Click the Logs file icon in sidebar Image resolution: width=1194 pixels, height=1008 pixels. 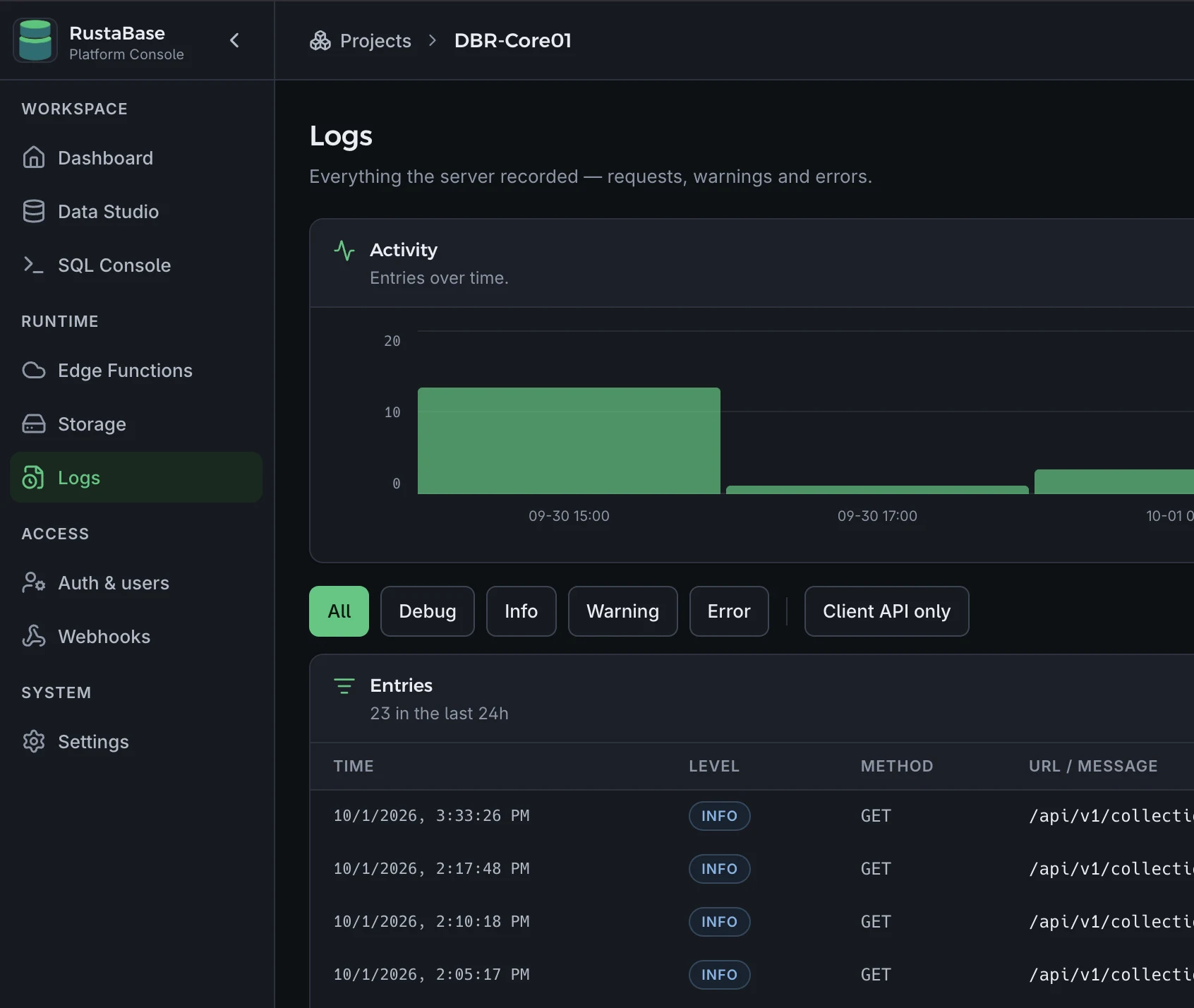coord(34,477)
